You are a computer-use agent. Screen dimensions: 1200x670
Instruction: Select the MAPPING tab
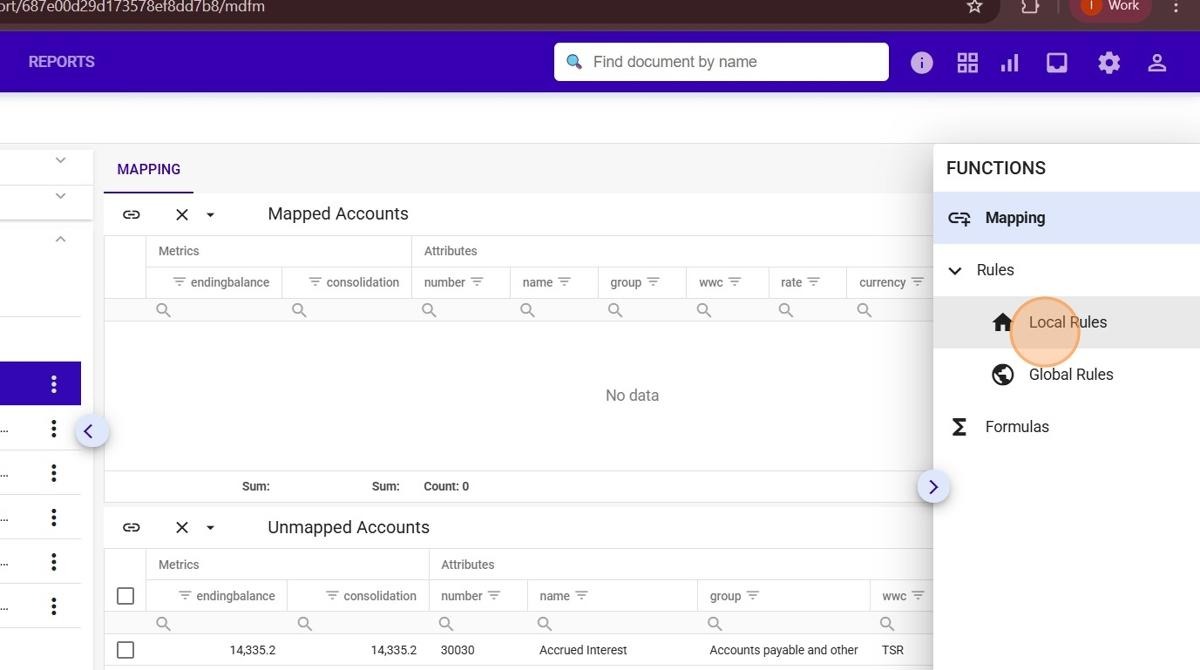tap(148, 170)
